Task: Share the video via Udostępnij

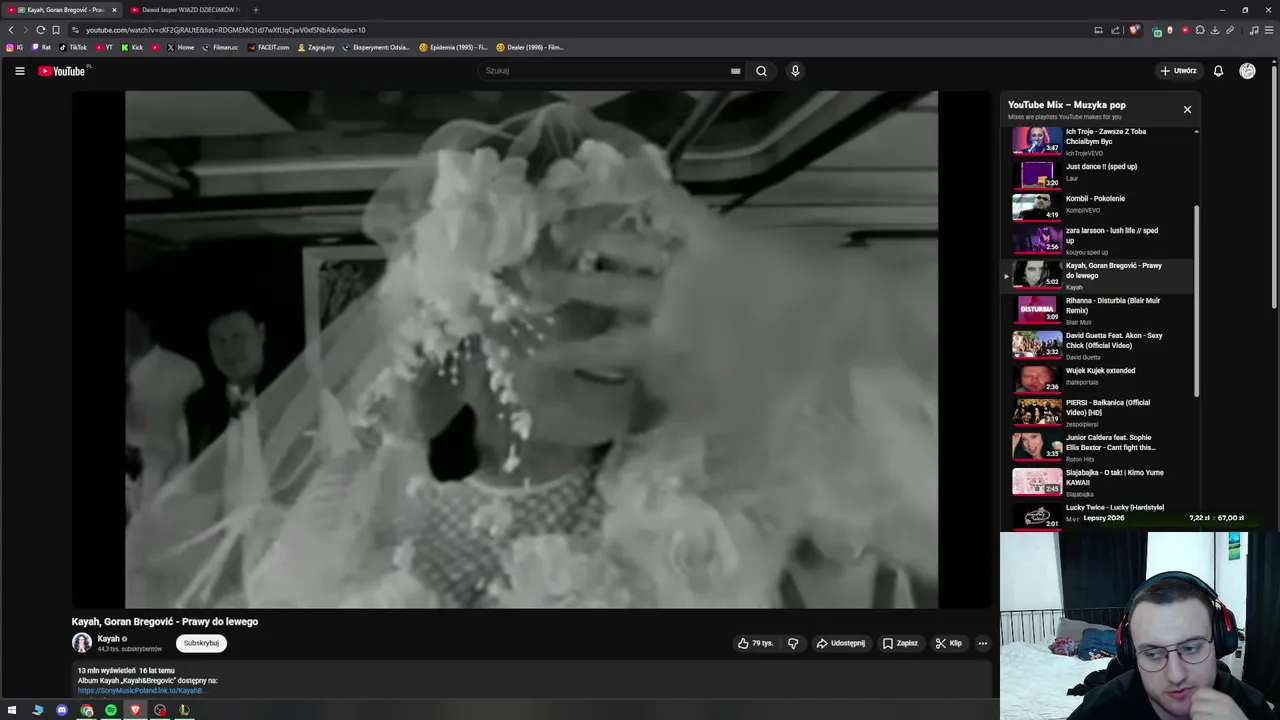Action: click(x=840, y=643)
